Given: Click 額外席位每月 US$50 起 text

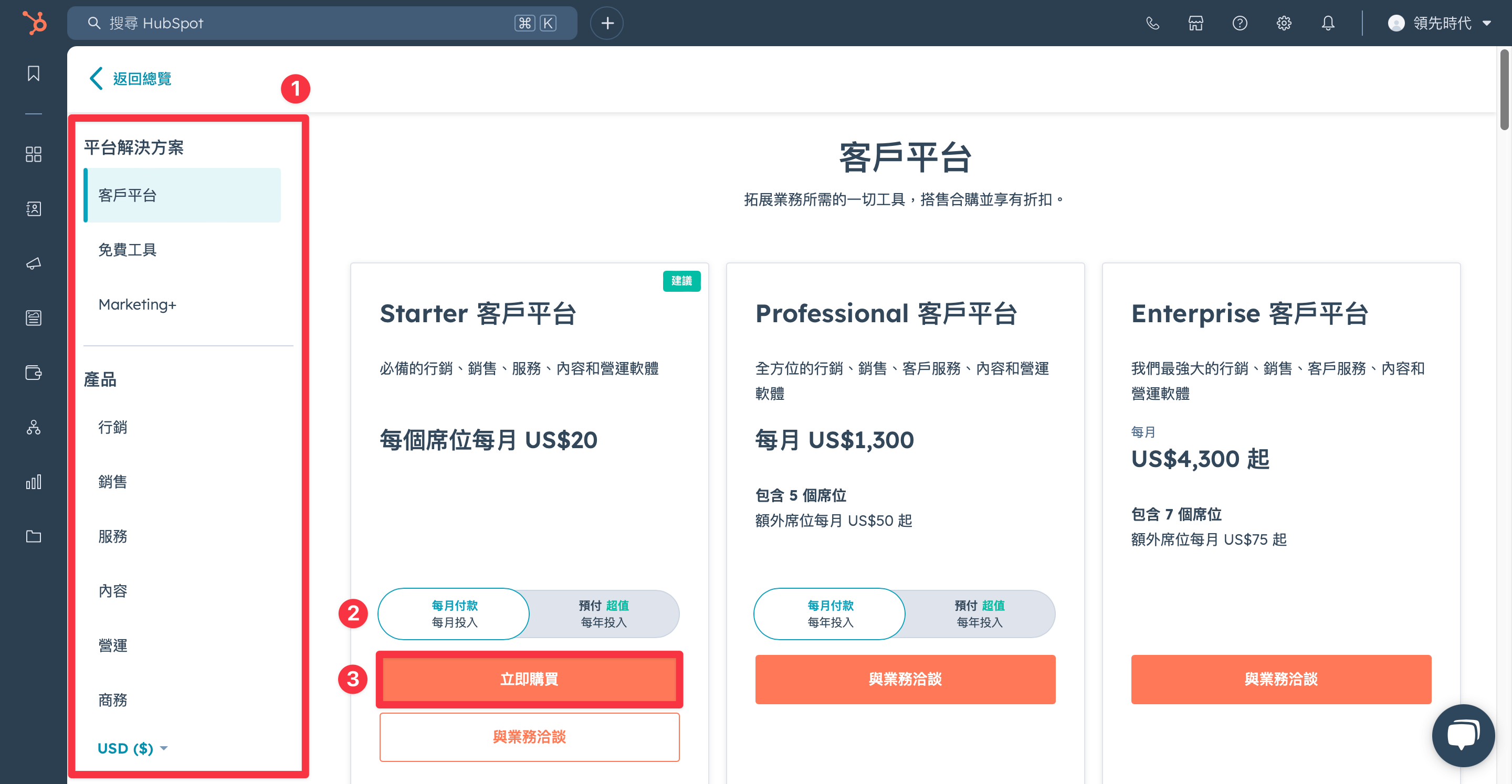Looking at the screenshot, I should (834, 521).
